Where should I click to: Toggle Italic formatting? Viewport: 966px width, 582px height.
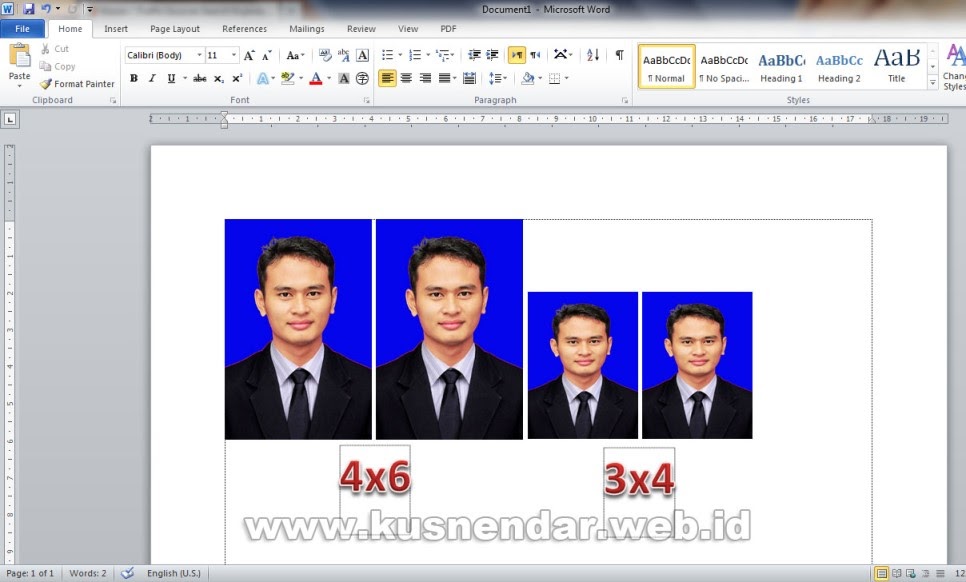click(152, 78)
